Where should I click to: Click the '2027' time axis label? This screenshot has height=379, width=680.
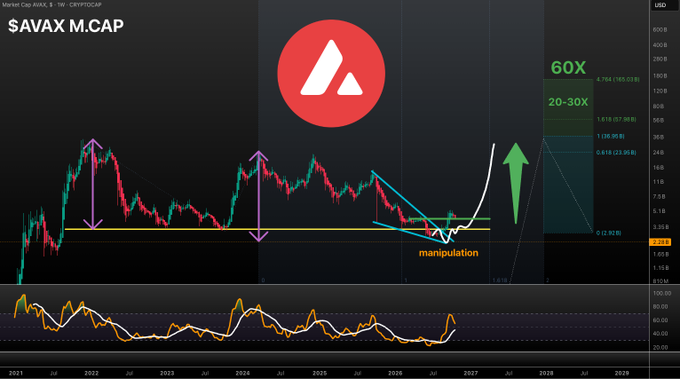471,373
